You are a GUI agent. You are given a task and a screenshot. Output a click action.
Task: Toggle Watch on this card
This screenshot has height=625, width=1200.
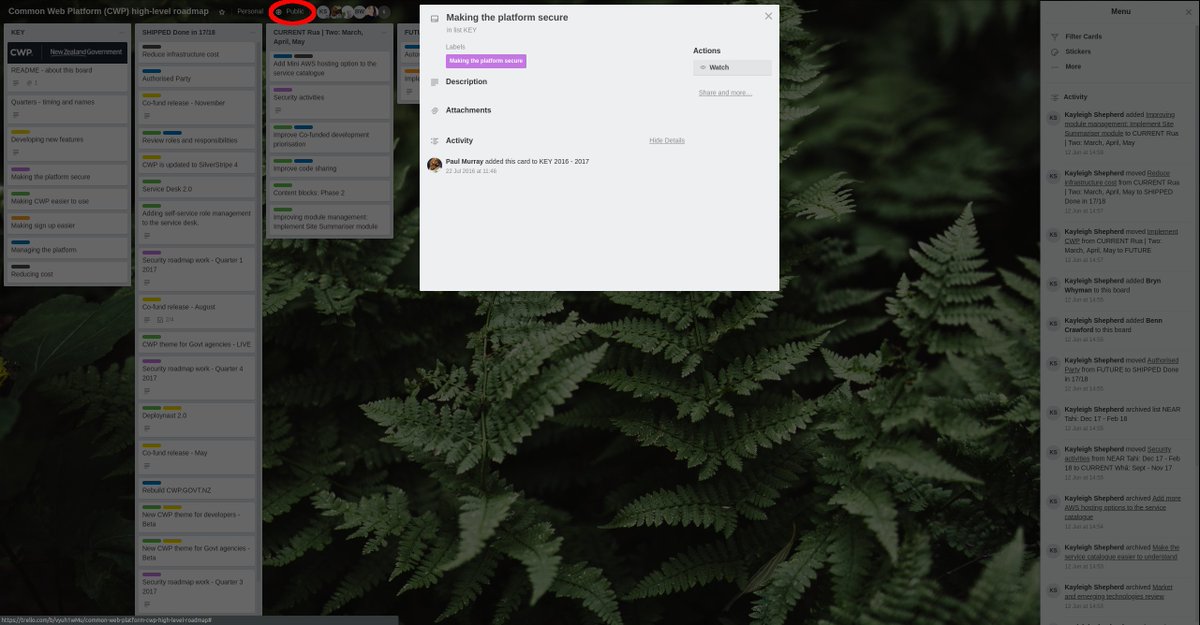732,68
